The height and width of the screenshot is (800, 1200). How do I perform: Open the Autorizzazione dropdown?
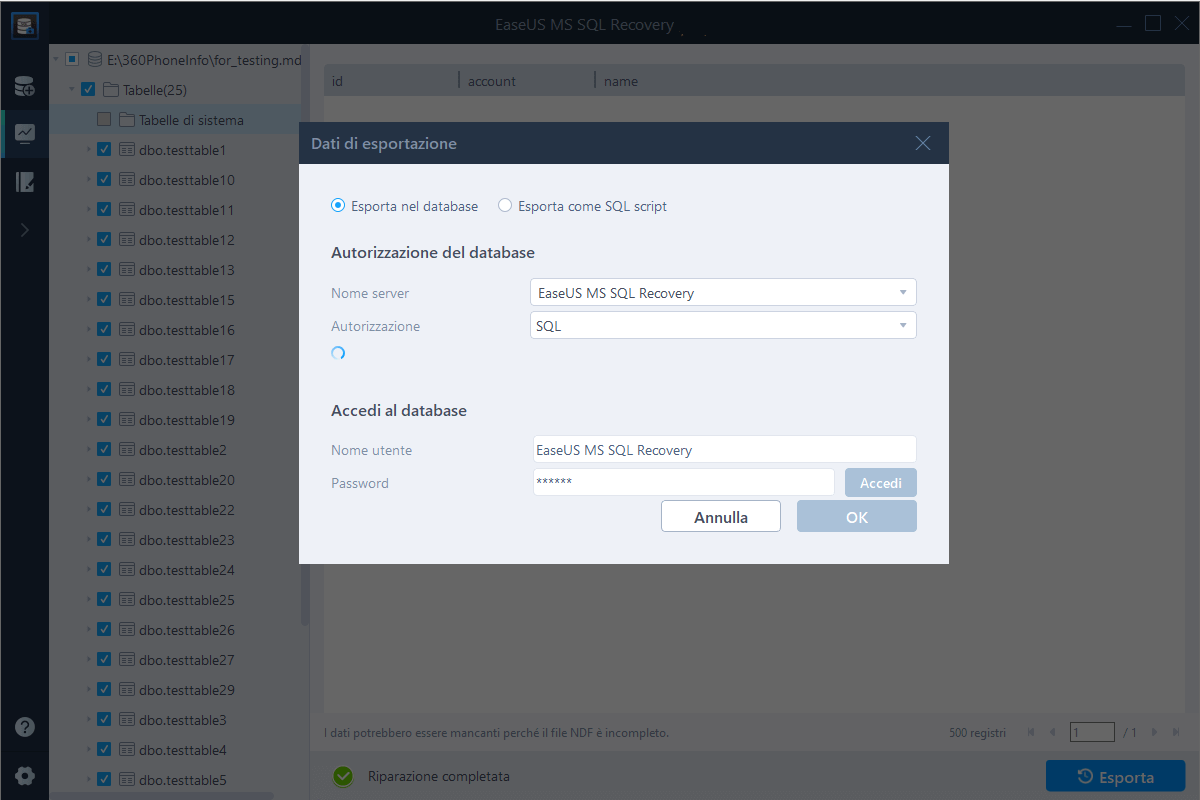(723, 325)
